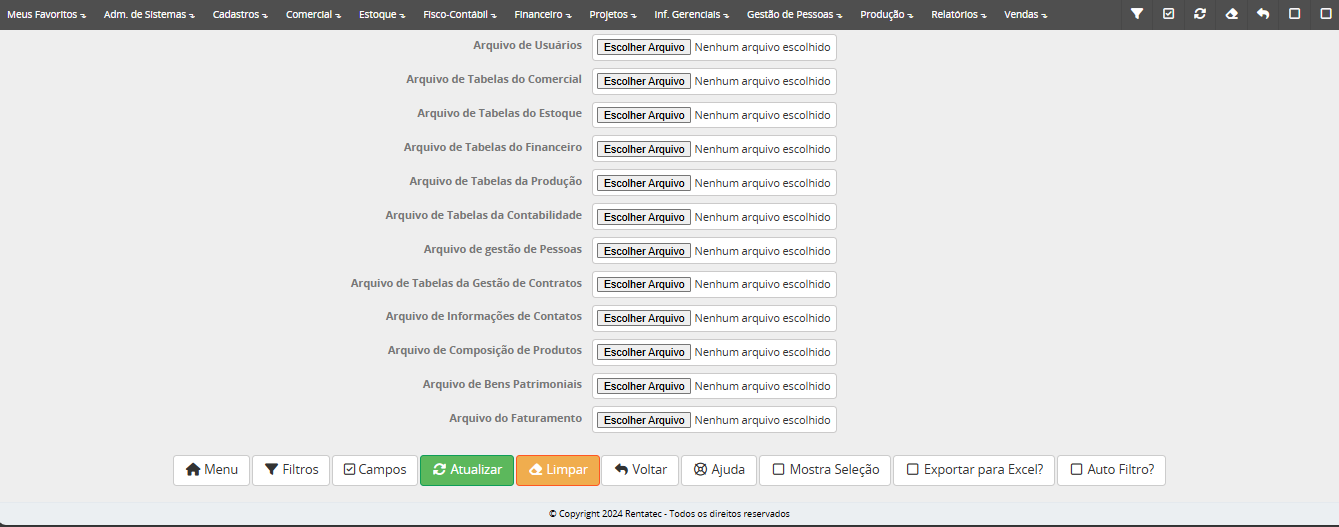Expand the Financeiro dropdown menu
Screen dimensions: 1339x527
[x=543, y=15]
